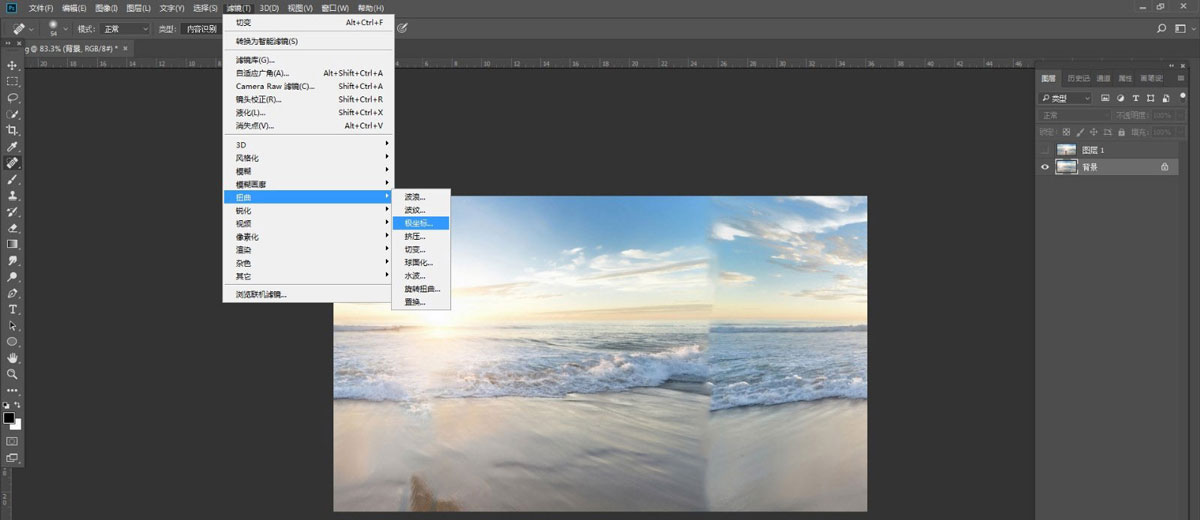Viewport: 1200px width, 520px height.
Task: Select the 图层 1 layer thumbnail
Action: tap(1067, 150)
